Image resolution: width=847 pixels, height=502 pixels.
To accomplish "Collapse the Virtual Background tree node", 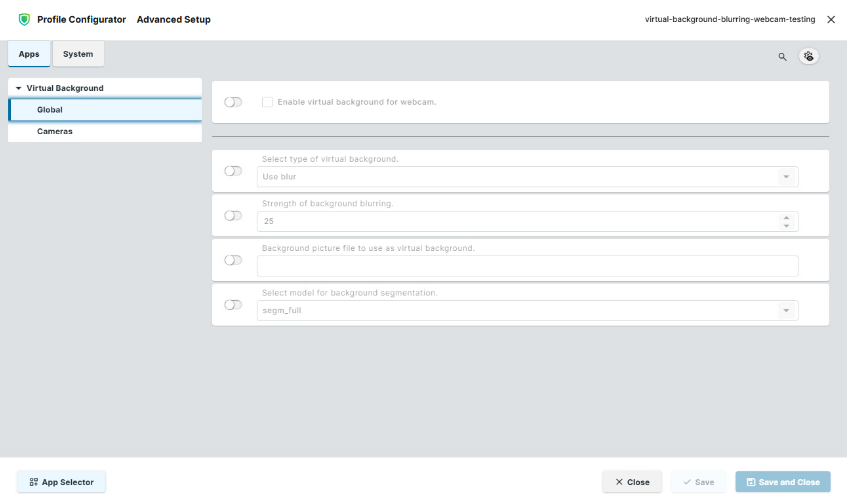I will click(x=18, y=88).
